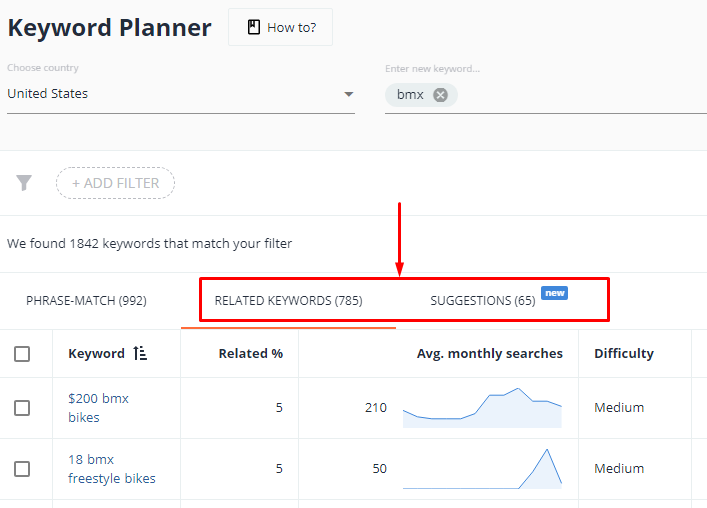Tick the select-all checkbox in header

click(x=22, y=354)
